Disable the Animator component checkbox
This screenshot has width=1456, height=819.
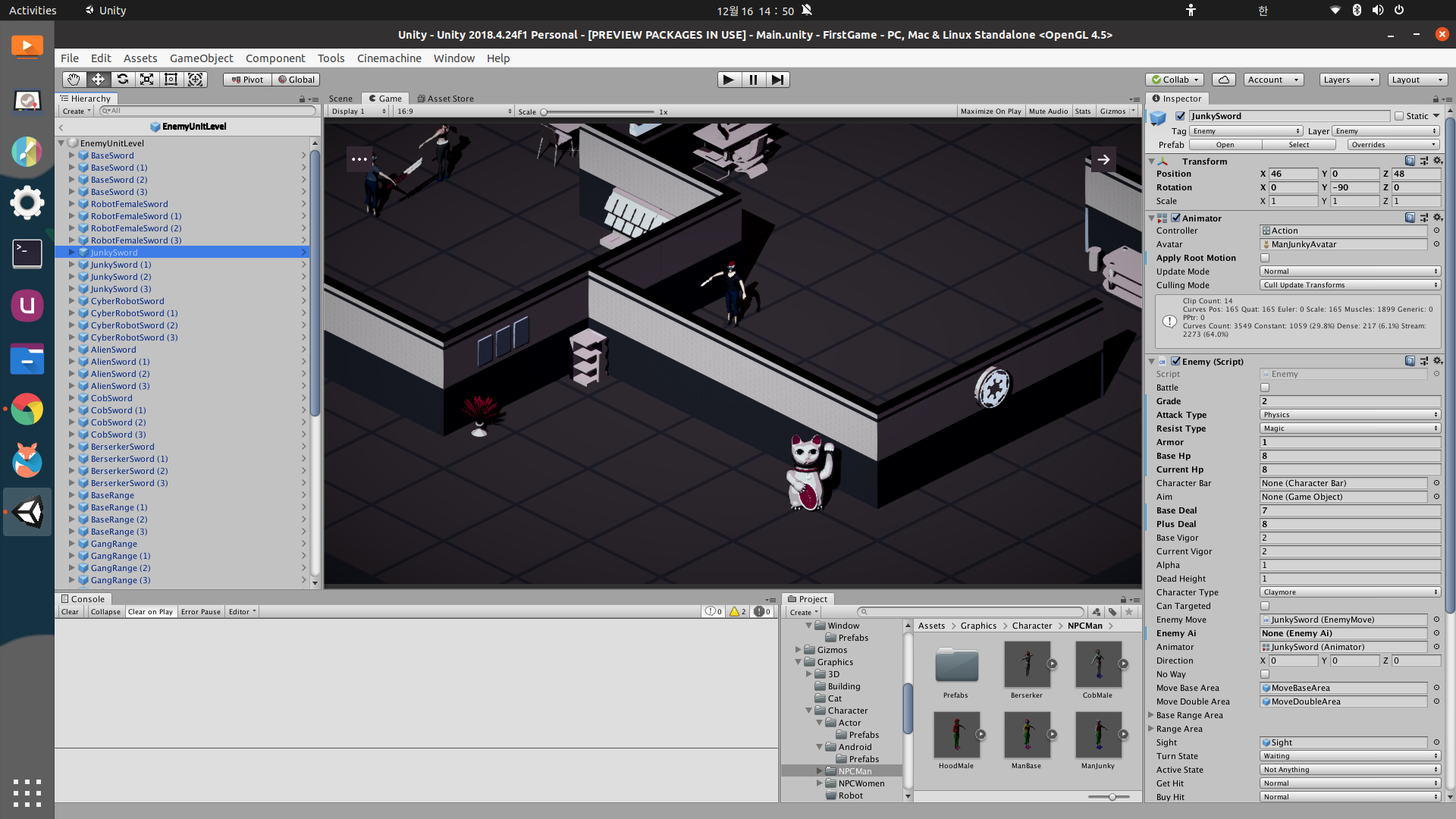[1175, 218]
